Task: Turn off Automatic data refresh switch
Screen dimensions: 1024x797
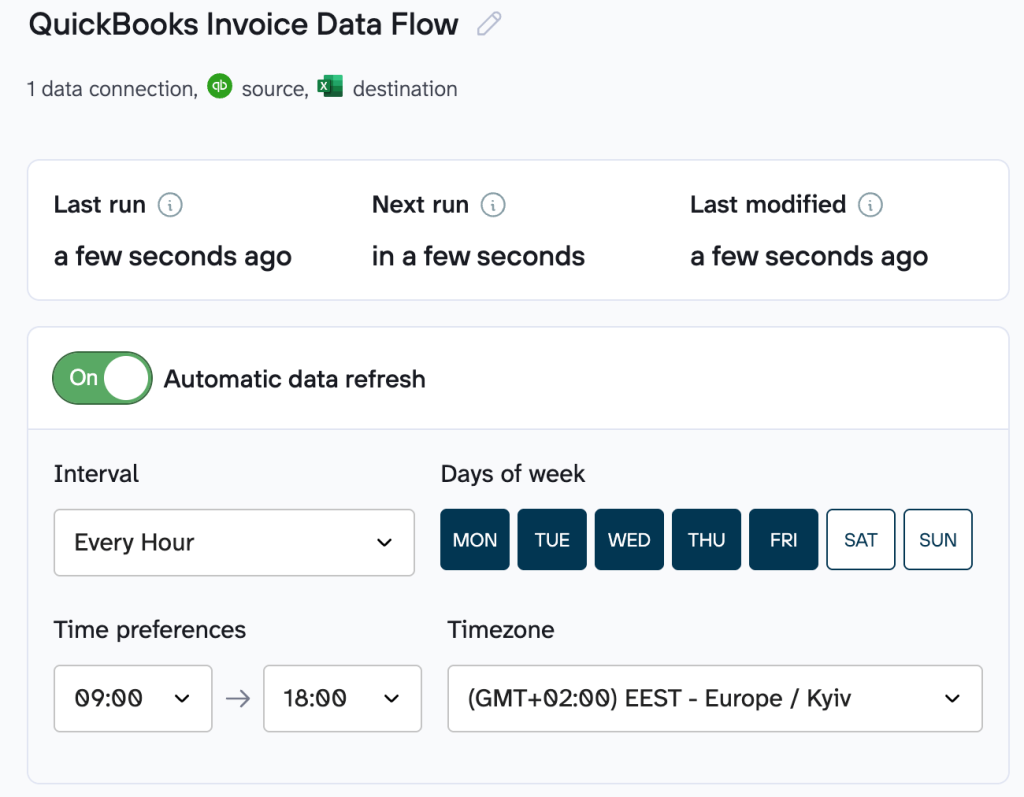Action: 102,378
